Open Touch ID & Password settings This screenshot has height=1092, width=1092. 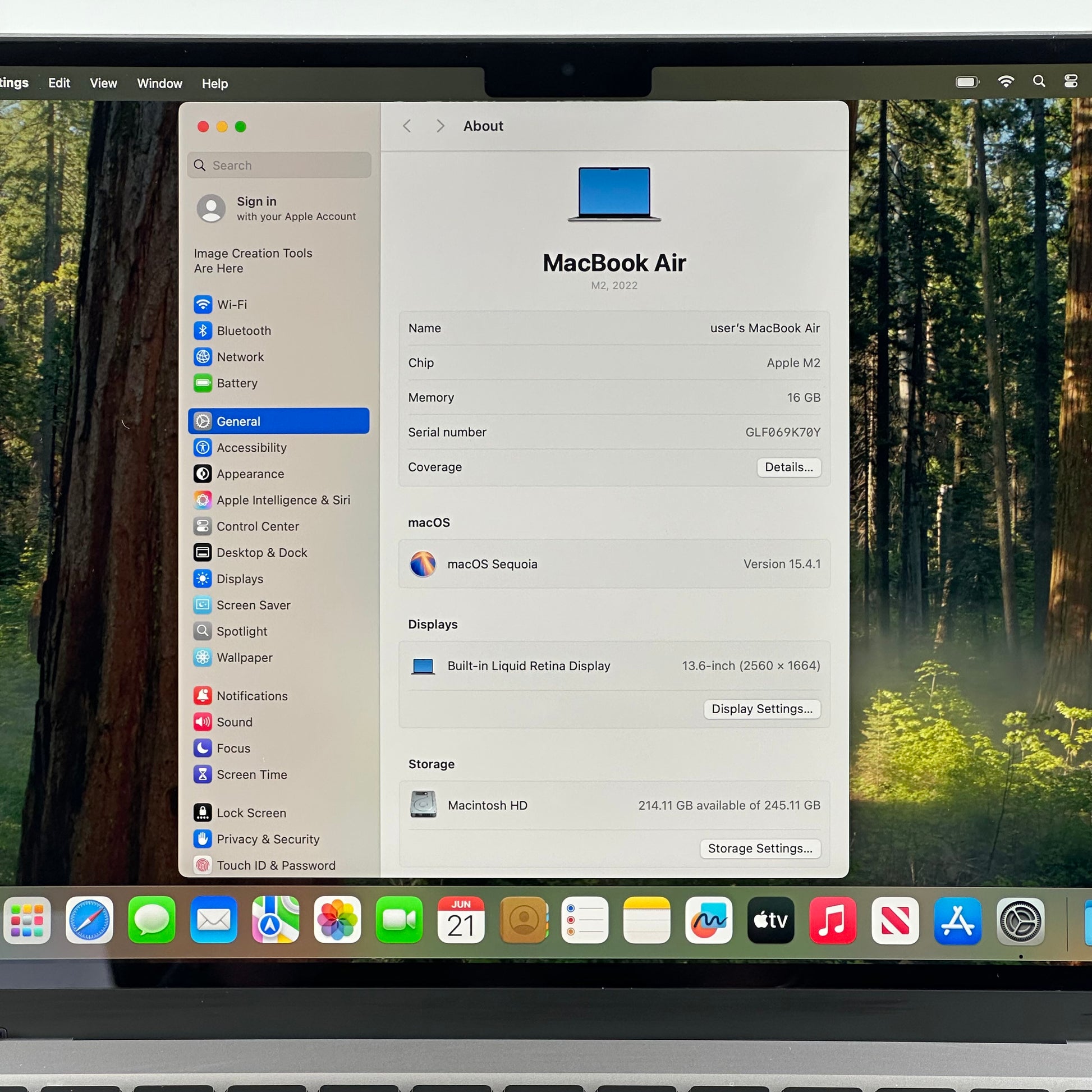pyautogui.click(x=279, y=865)
